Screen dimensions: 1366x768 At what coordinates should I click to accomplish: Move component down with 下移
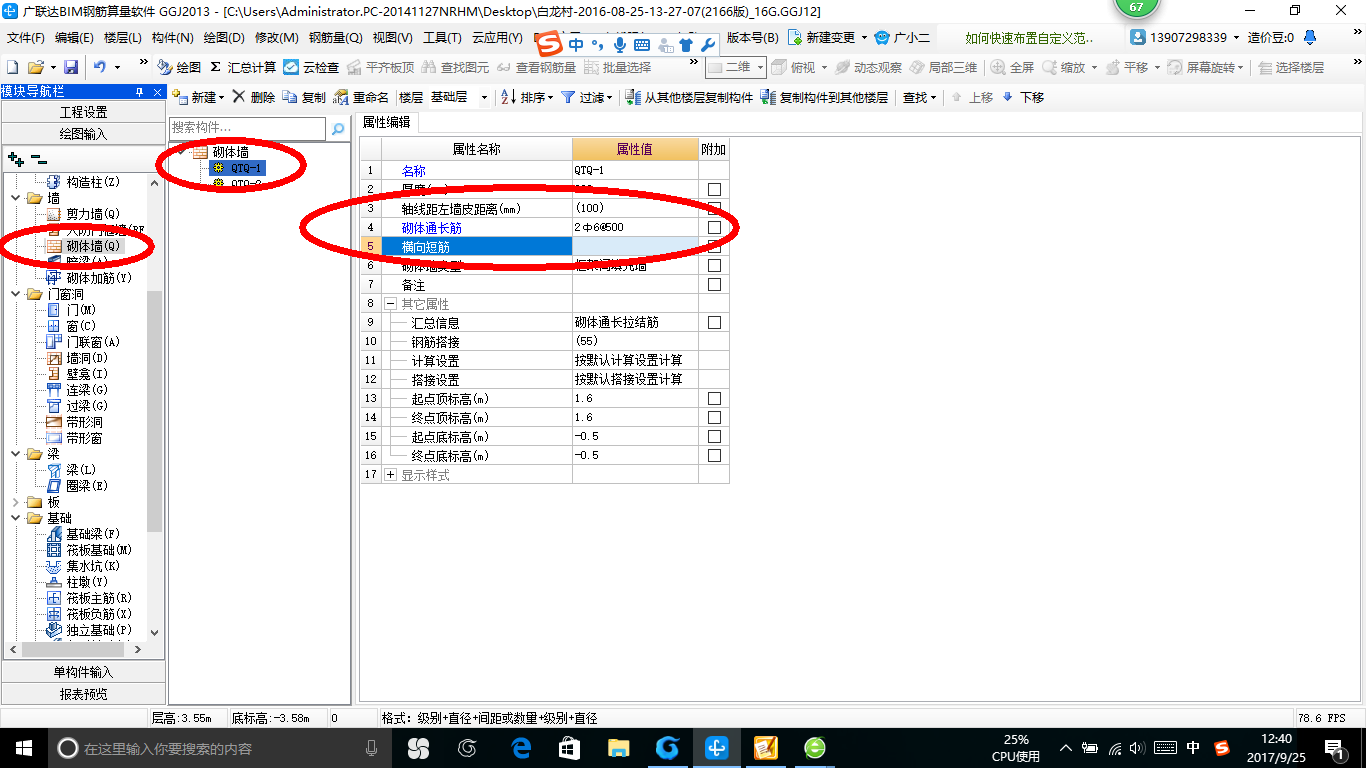tap(1023, 97)
